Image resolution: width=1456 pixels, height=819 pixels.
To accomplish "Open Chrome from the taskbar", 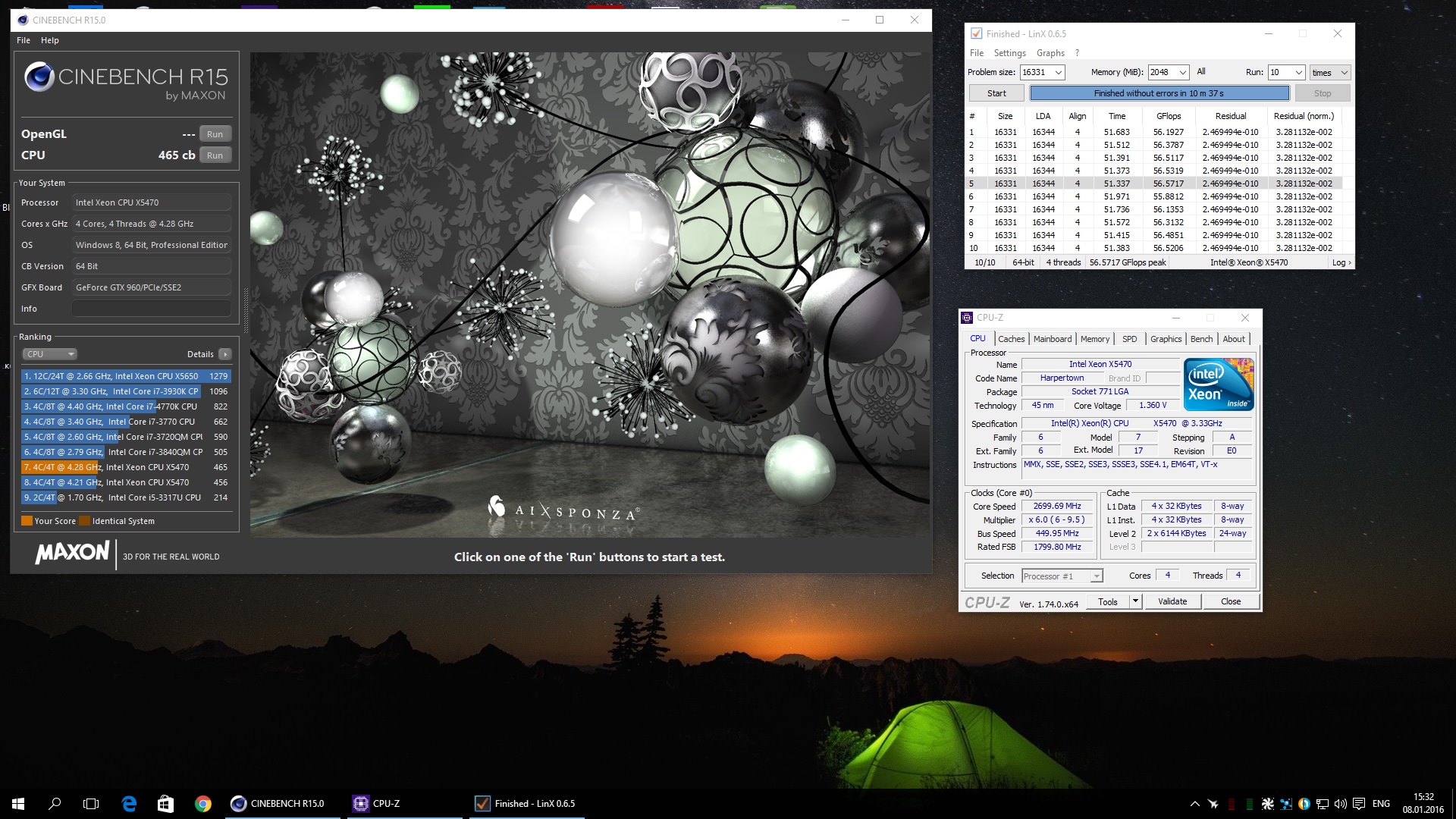I will [202, 803].
